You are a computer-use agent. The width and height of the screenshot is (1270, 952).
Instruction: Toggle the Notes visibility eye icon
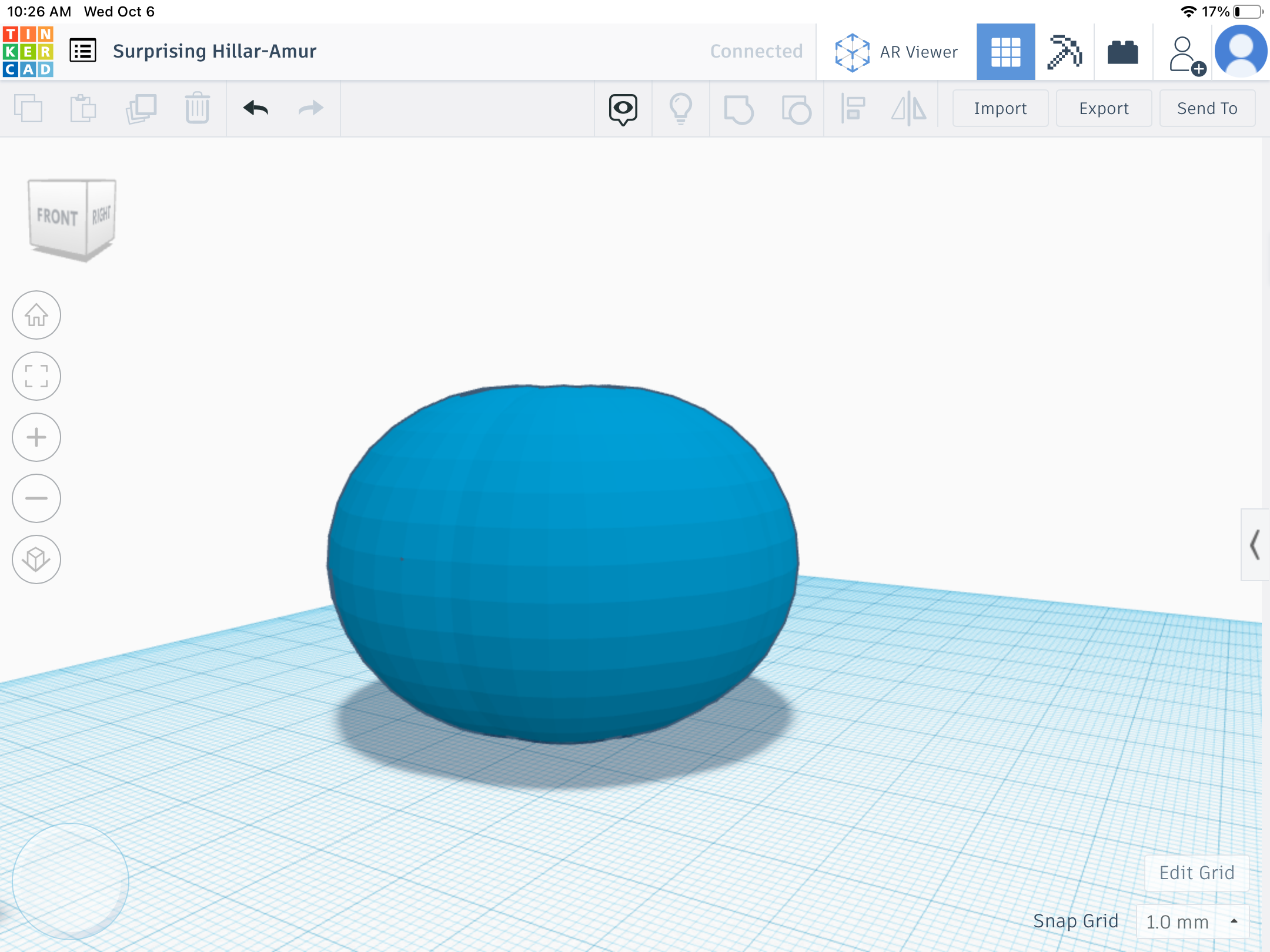pos(623,109)
